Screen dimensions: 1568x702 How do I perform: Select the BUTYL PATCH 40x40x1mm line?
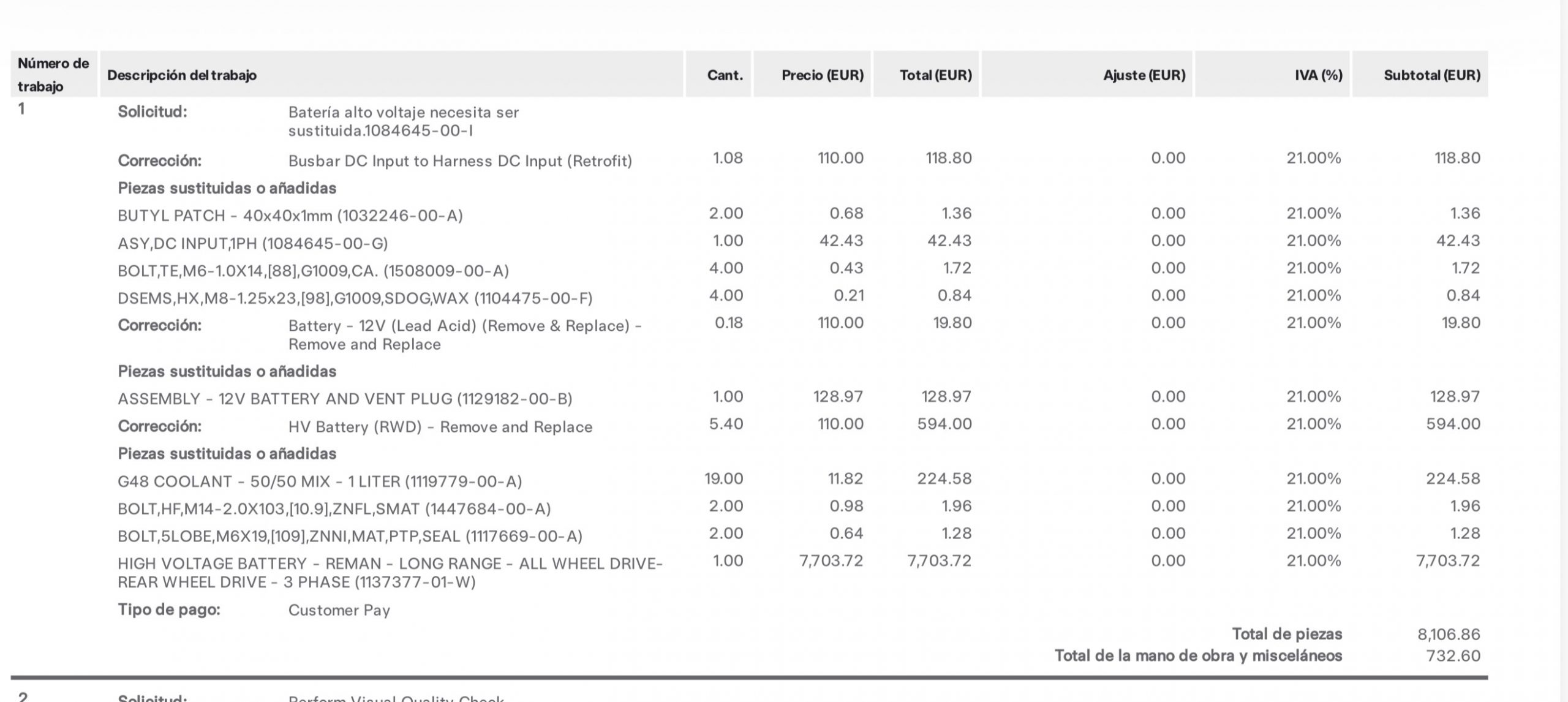click(290, 216)
